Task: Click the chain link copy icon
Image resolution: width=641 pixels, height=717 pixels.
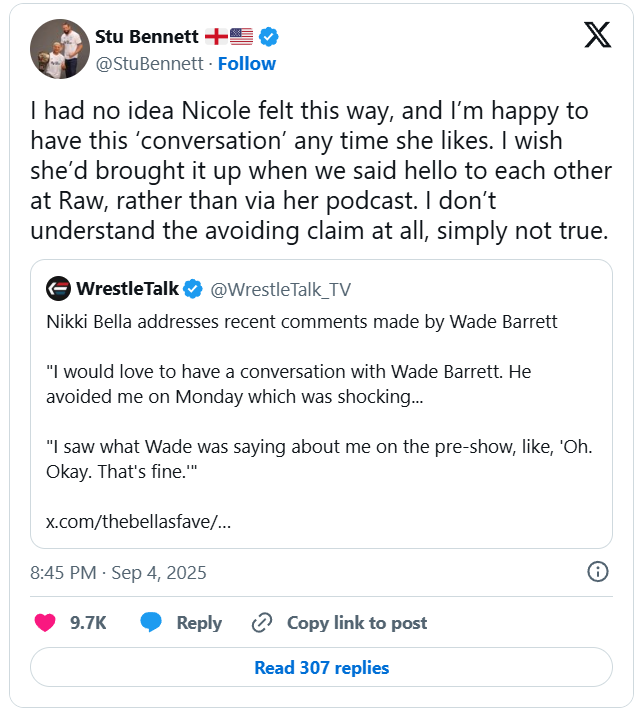Action: [262, 622]
